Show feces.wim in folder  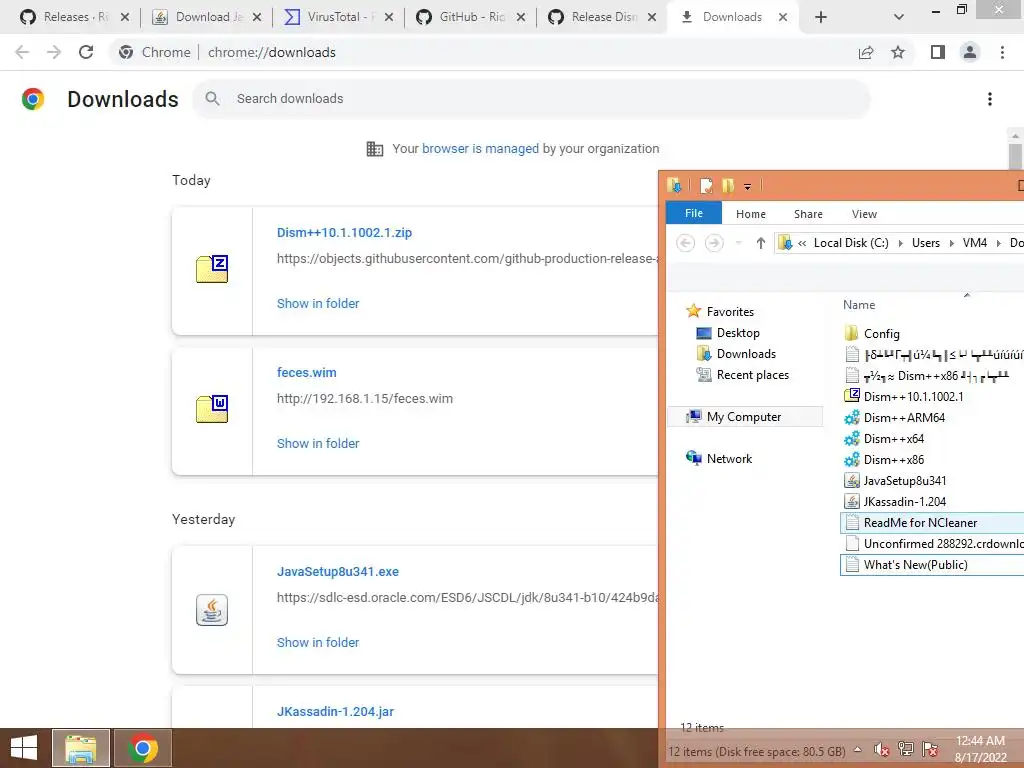point(318,443)
